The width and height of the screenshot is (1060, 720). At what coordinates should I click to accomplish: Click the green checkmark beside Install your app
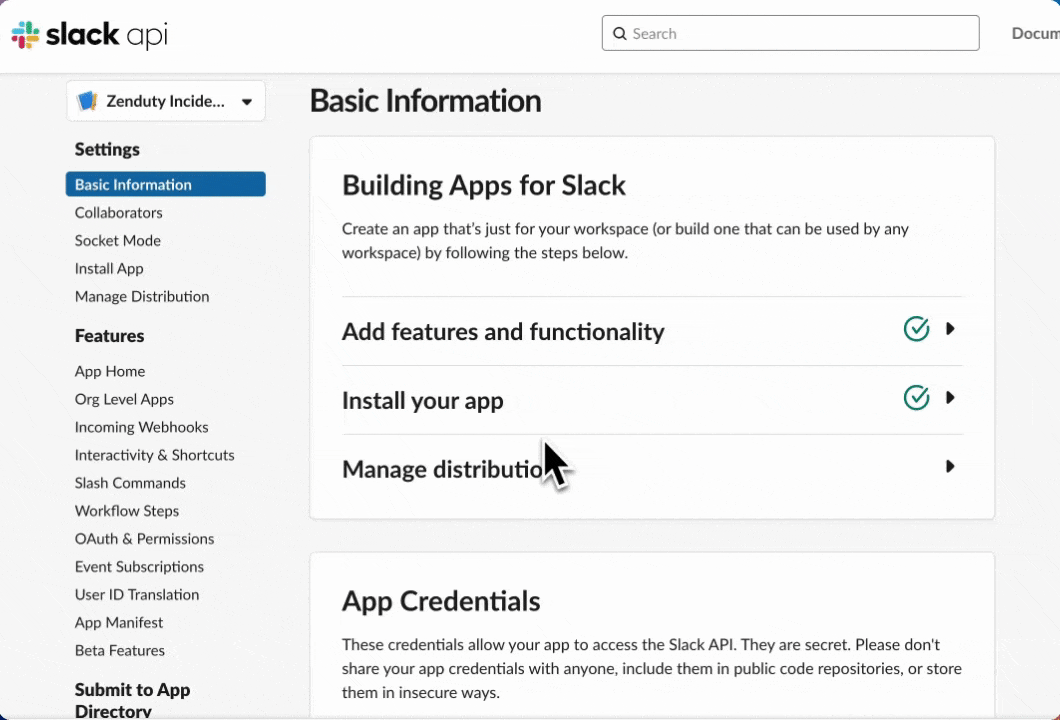pos(916,398)
